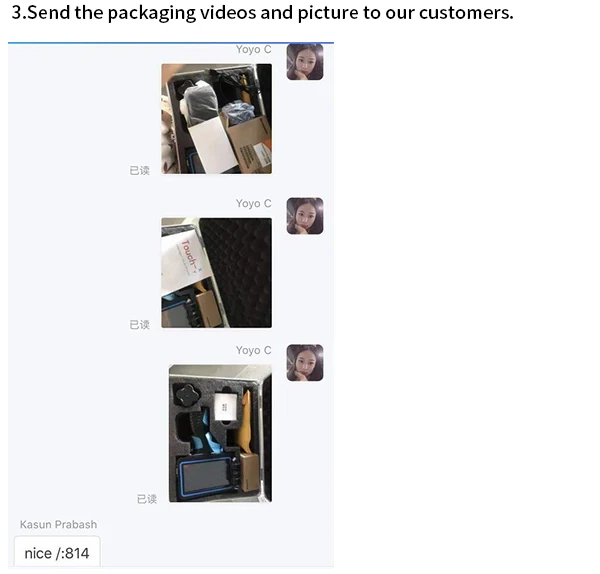This screenshot has width=600, height=574.
Task: Click the Kasun Prabash sender name
Action: 58,524
